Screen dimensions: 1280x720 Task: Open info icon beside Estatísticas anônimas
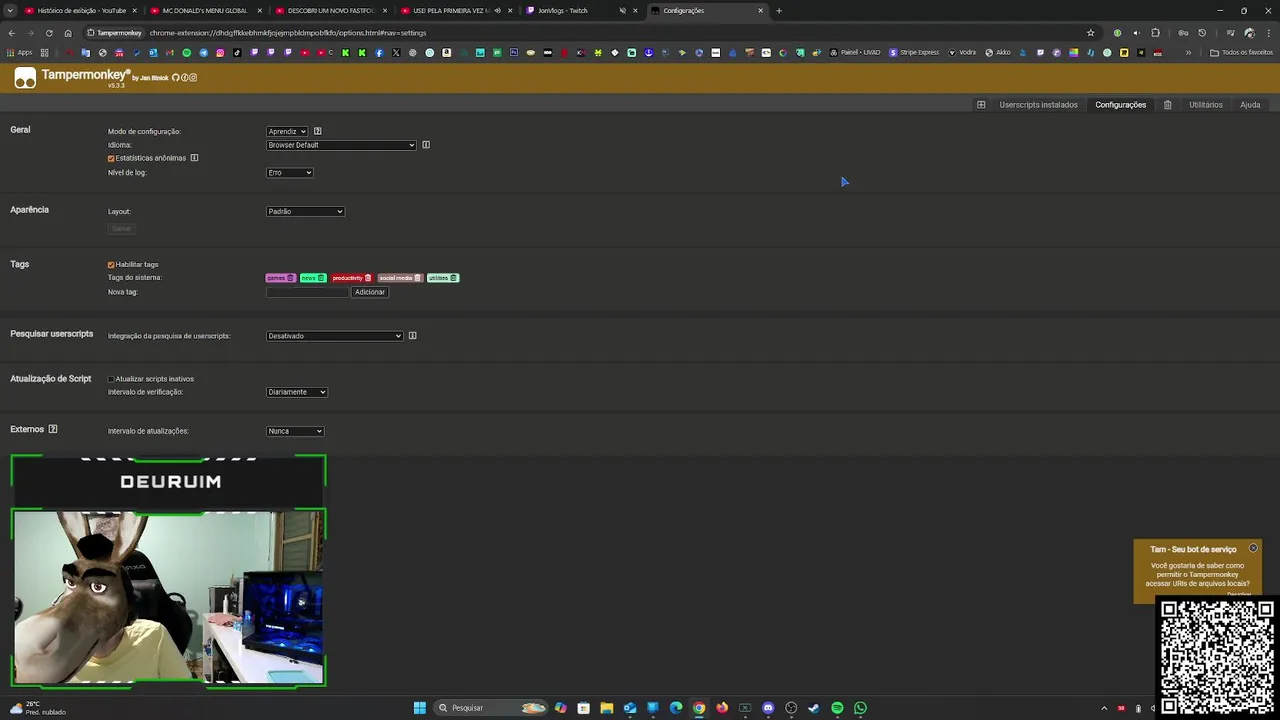[x=194, y=158]
